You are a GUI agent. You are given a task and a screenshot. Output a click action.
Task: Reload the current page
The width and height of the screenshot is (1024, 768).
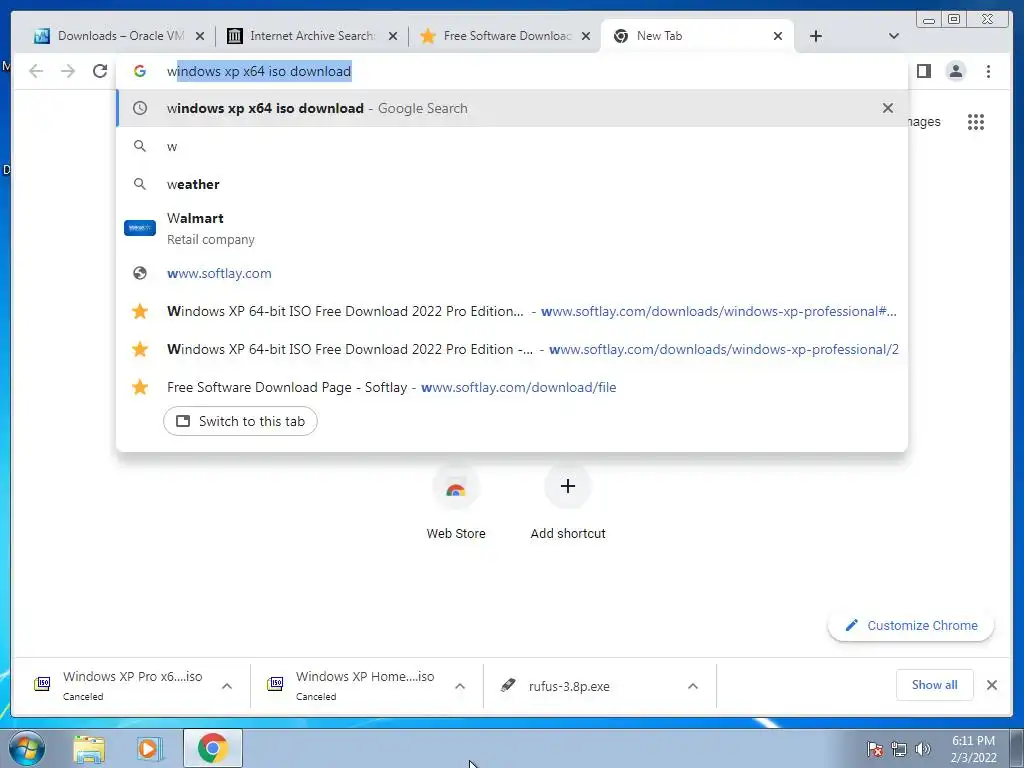[100, 71]
